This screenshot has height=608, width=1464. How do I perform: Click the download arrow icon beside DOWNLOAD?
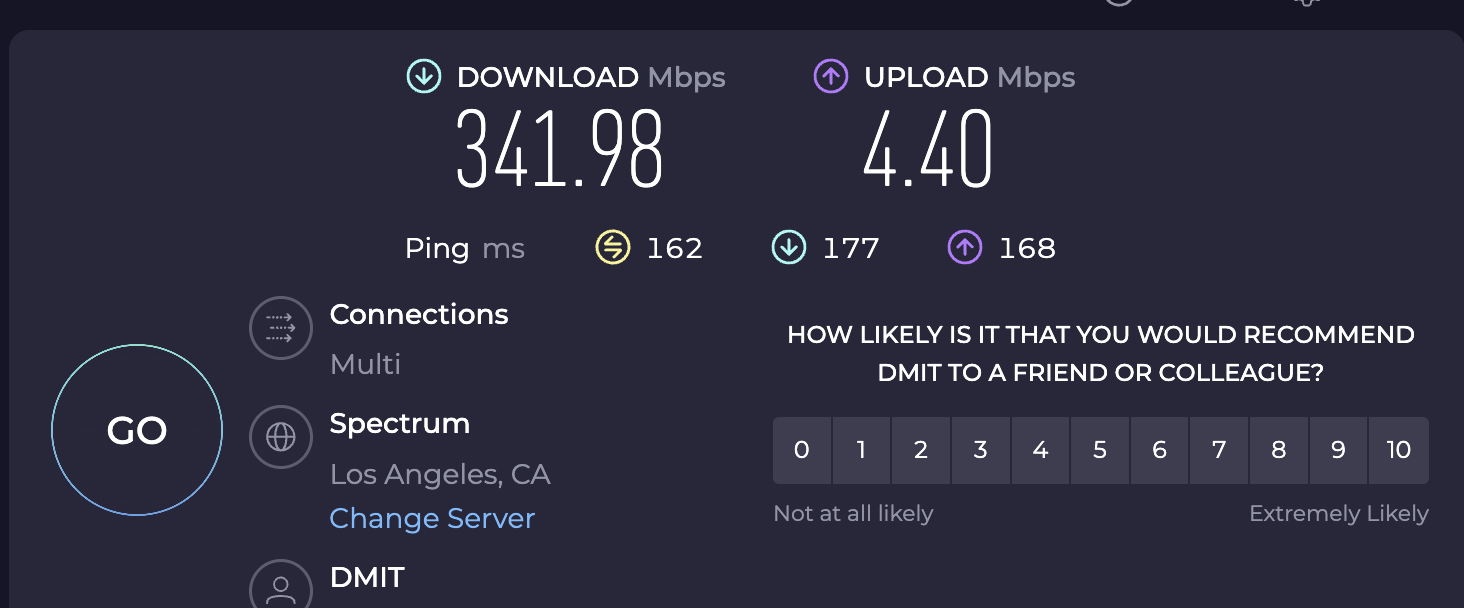424,77
